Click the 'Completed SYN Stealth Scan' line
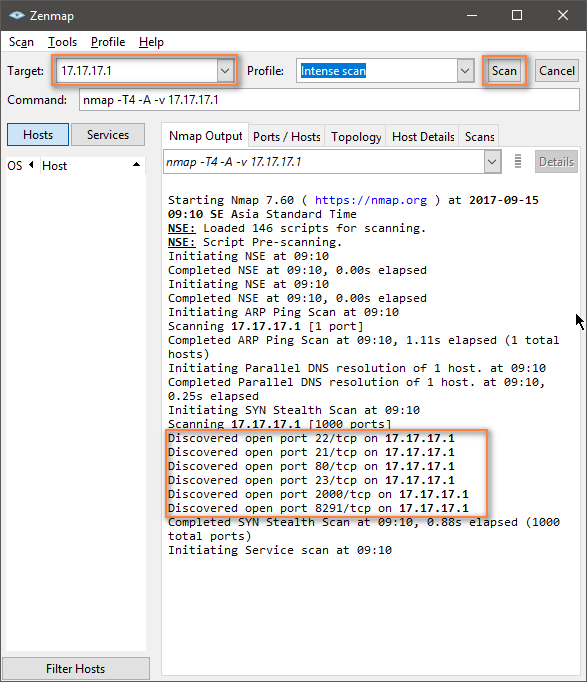The image size is (587, 682). click(x=364, y=529)
